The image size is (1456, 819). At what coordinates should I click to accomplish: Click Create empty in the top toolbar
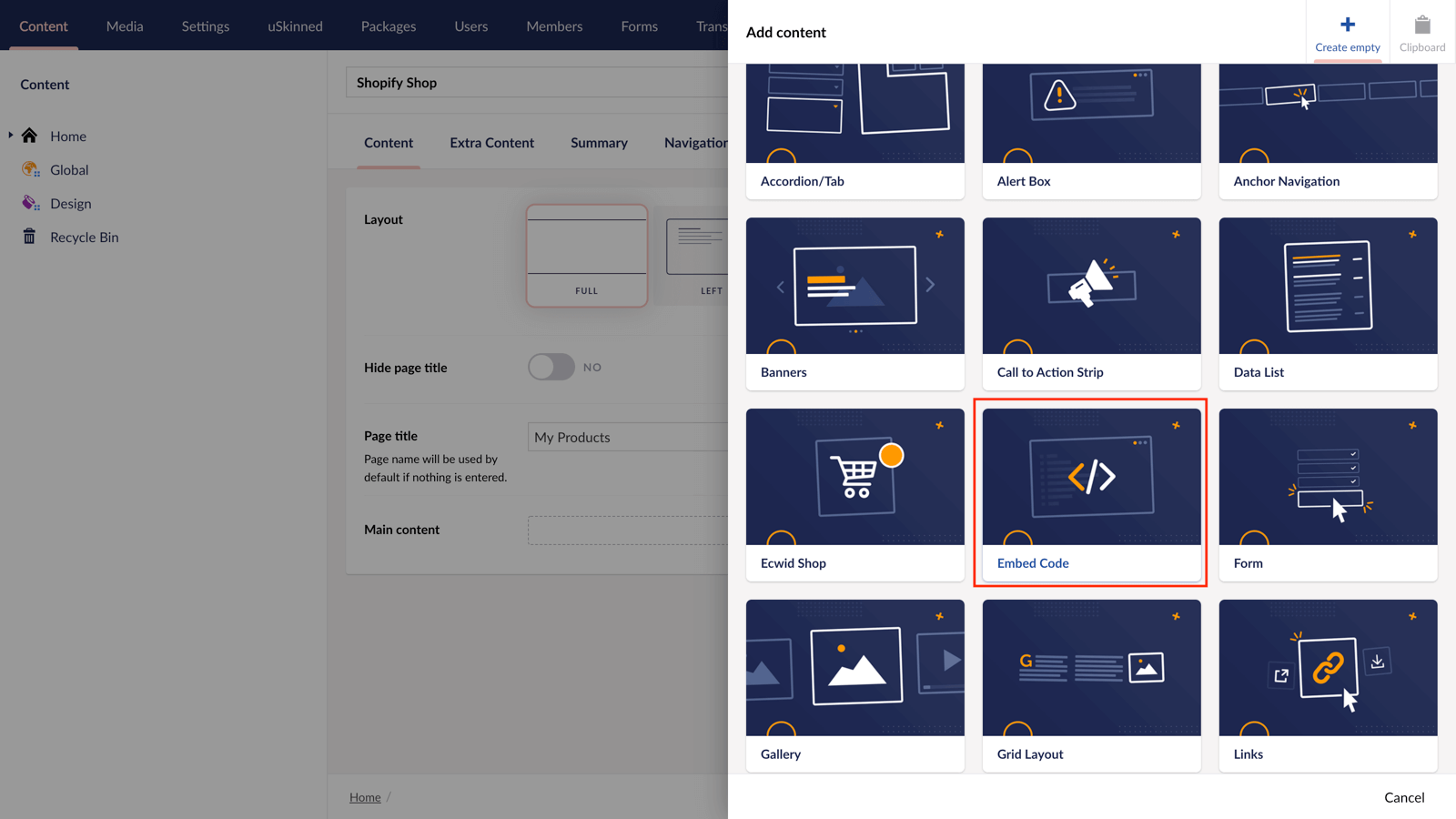pos(1347,32)
